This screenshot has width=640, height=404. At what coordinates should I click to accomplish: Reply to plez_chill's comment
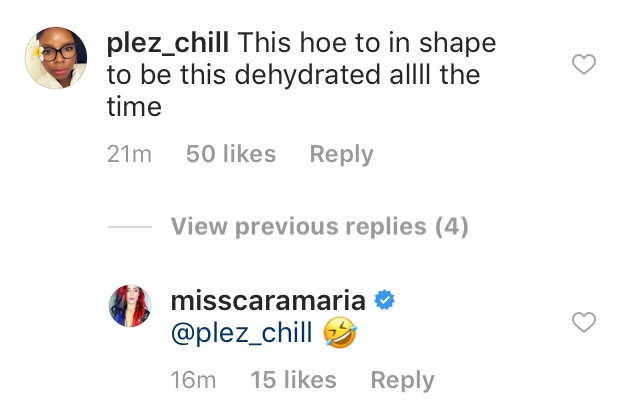click(341, 154)
